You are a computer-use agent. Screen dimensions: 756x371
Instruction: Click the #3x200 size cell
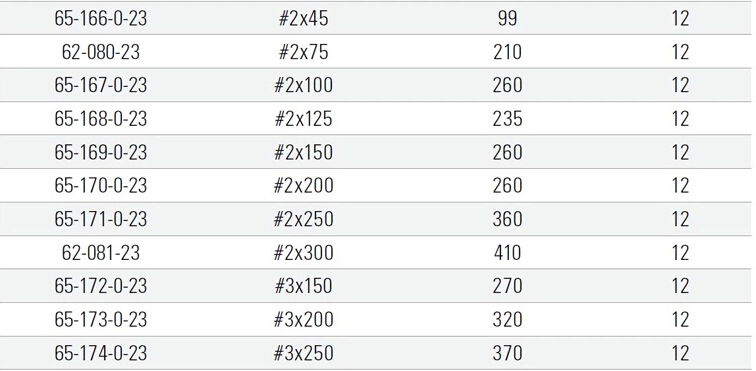[x=303, y=320]
